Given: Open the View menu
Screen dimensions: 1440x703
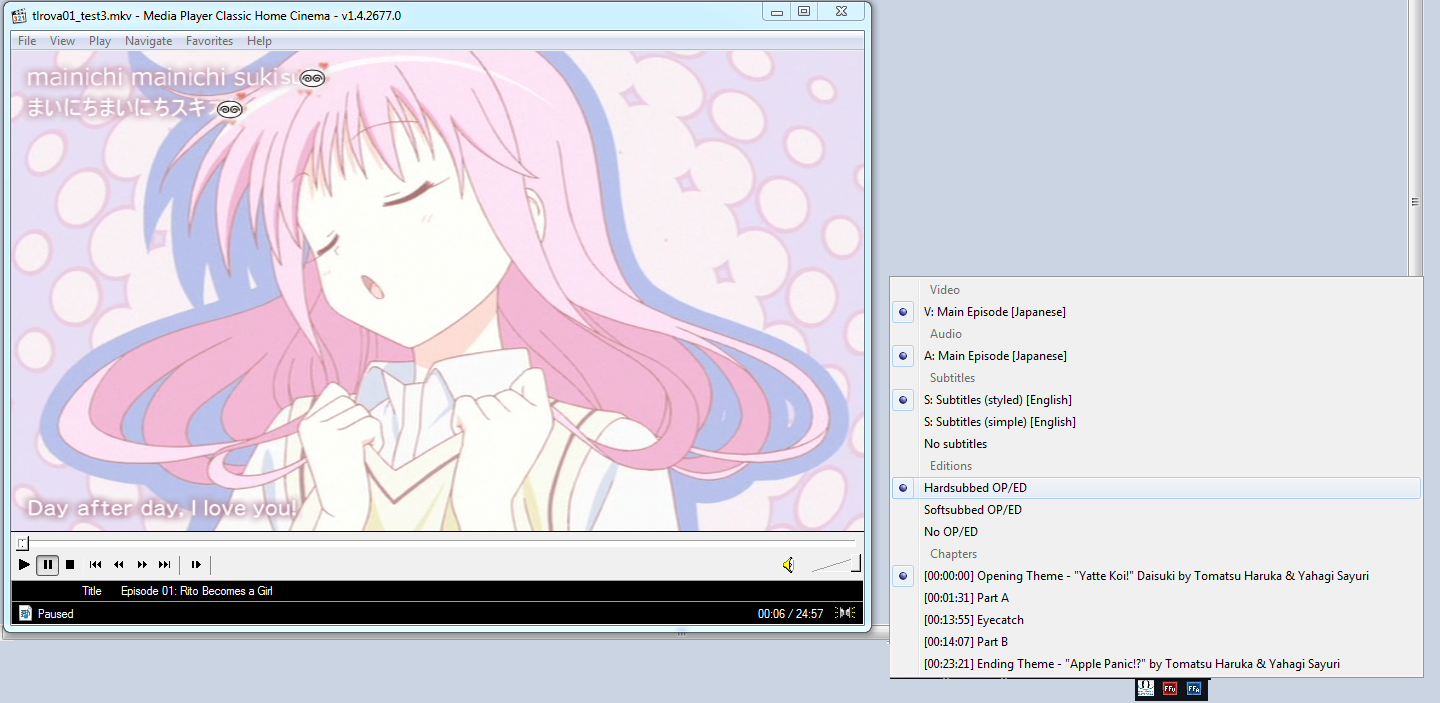Looking at the screenshot, I should [x=62, y=41].
